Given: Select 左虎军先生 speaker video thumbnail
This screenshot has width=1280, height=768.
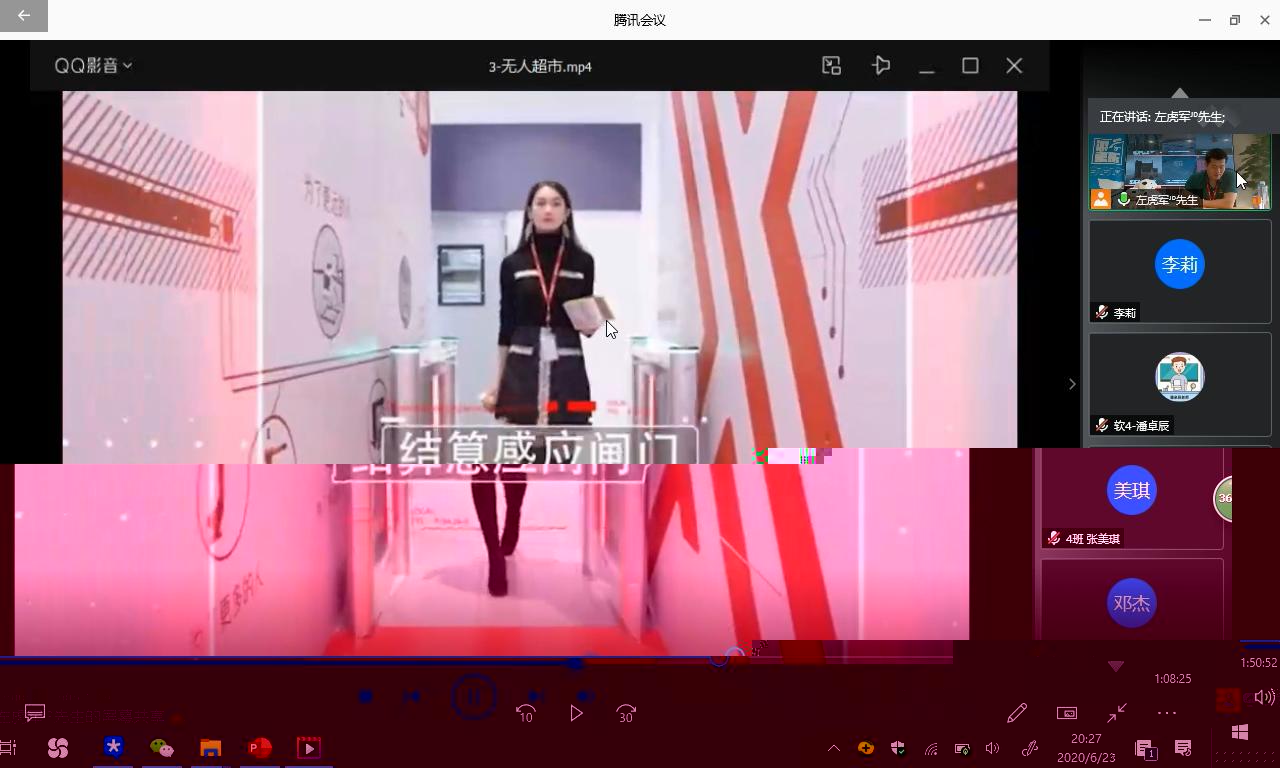Looking at the screenshot, I should [x=1180, y=171].
